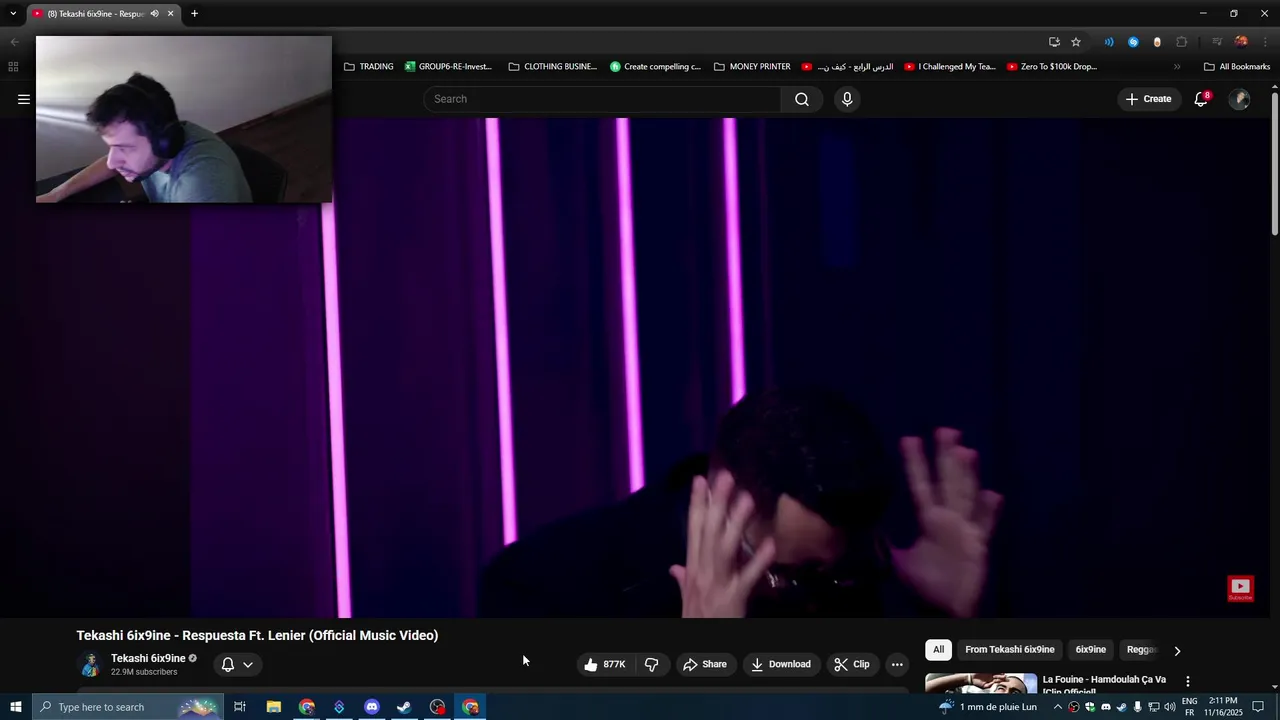The image size is (1280, 720).
Task: Open Chrome profile avatar in toolbar
Action: tap(1241, 42)
